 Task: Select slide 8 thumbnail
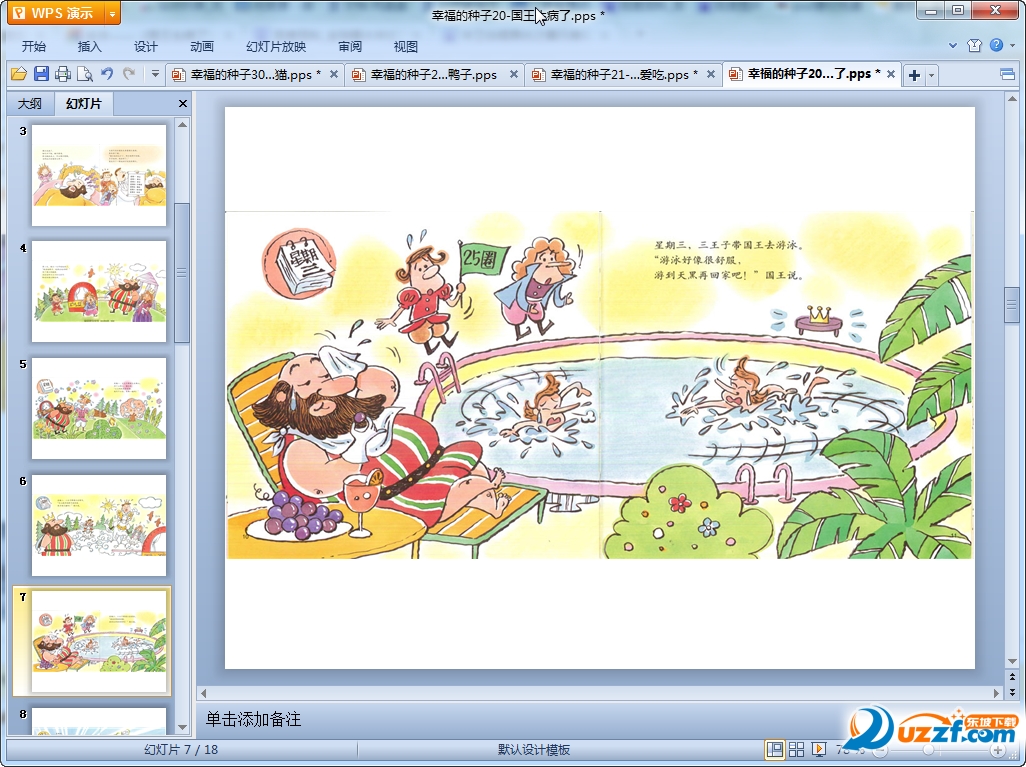point(99,721)
